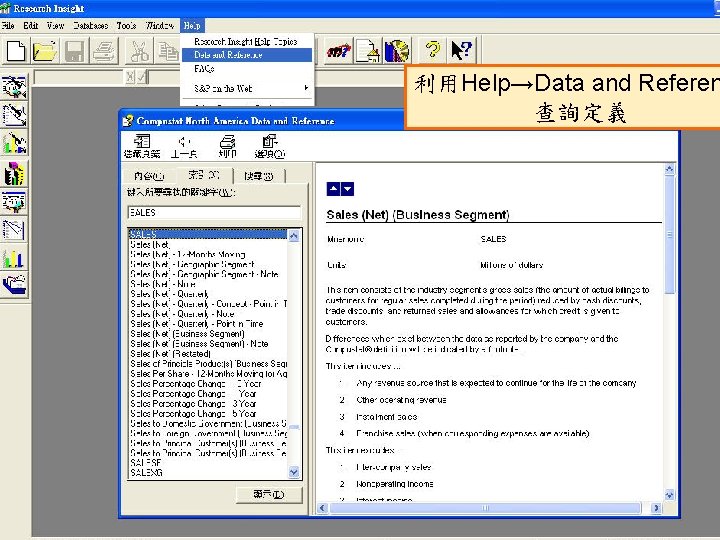The height and width of the screenshot is (540, 720).
Task: Click content pane scroll down arrow
Action: (669, 495)
